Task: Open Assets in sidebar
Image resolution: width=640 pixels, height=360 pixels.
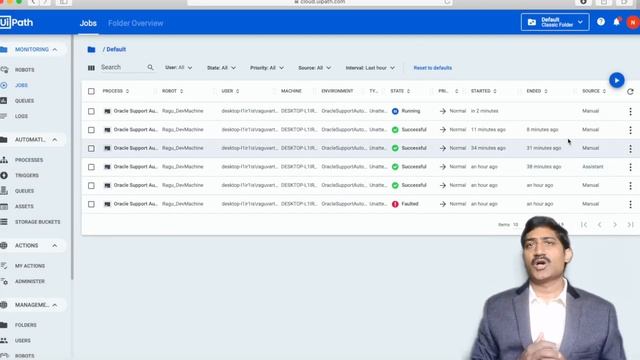Action: click(x=24, y=207)
